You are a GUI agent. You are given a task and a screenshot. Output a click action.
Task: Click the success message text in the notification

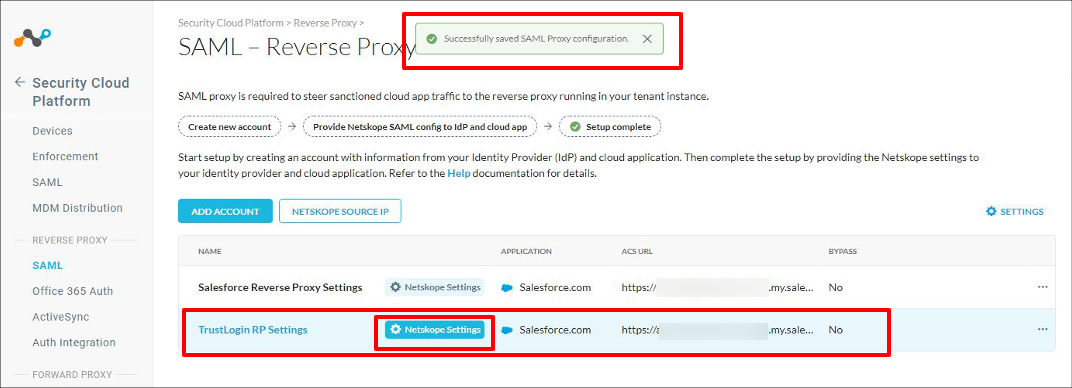point(536,39)
